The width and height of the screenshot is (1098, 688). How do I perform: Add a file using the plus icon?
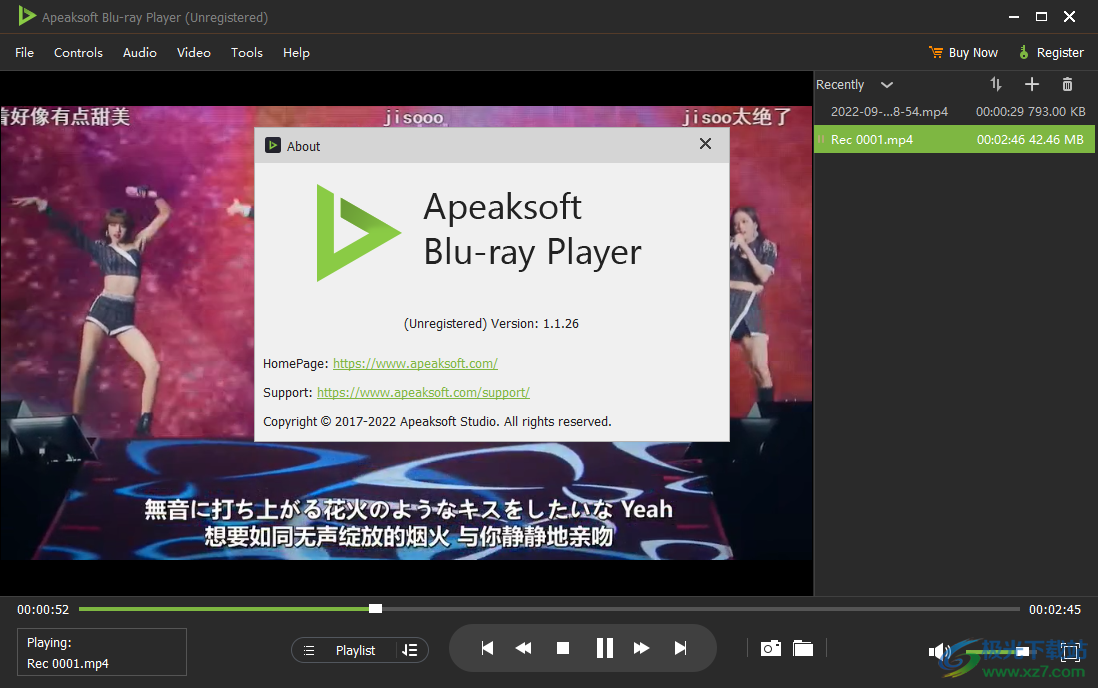[1032, 85]
